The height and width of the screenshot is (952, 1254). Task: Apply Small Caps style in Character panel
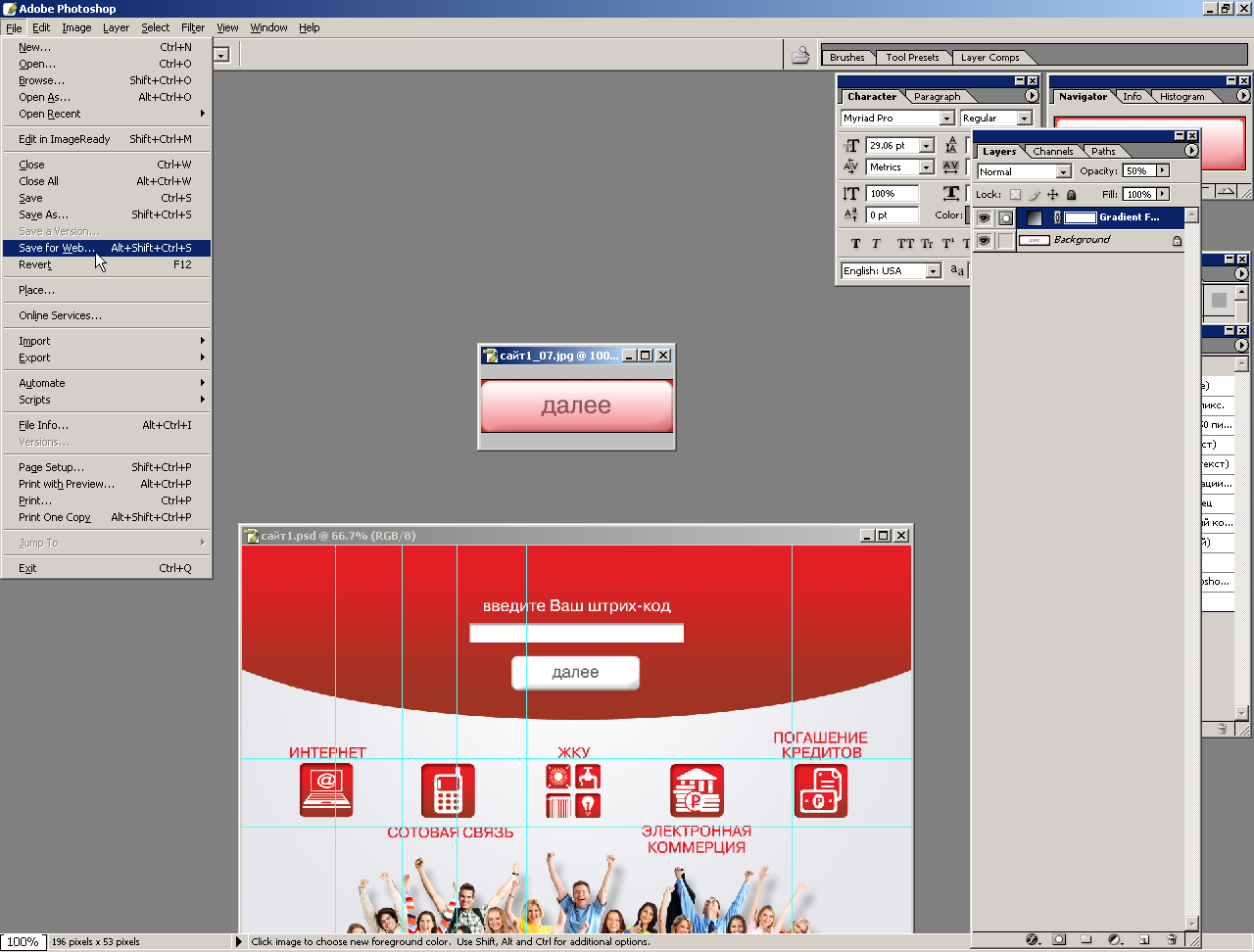tap(927, 243)
